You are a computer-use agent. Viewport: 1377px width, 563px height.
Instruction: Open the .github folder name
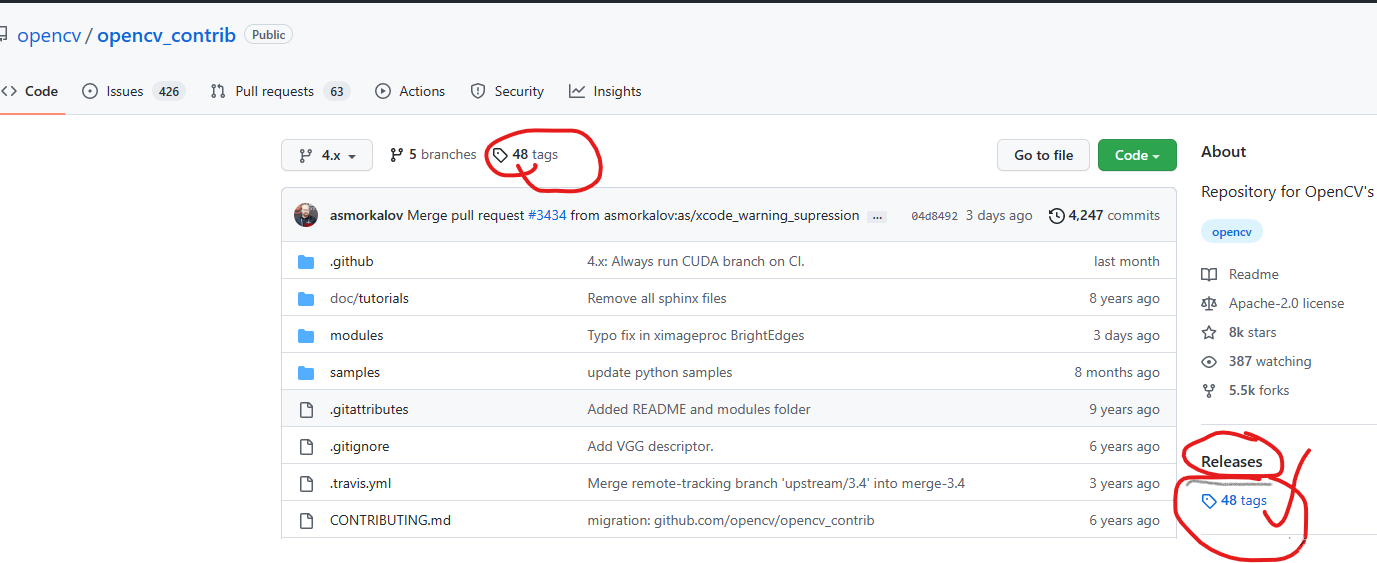351,262
